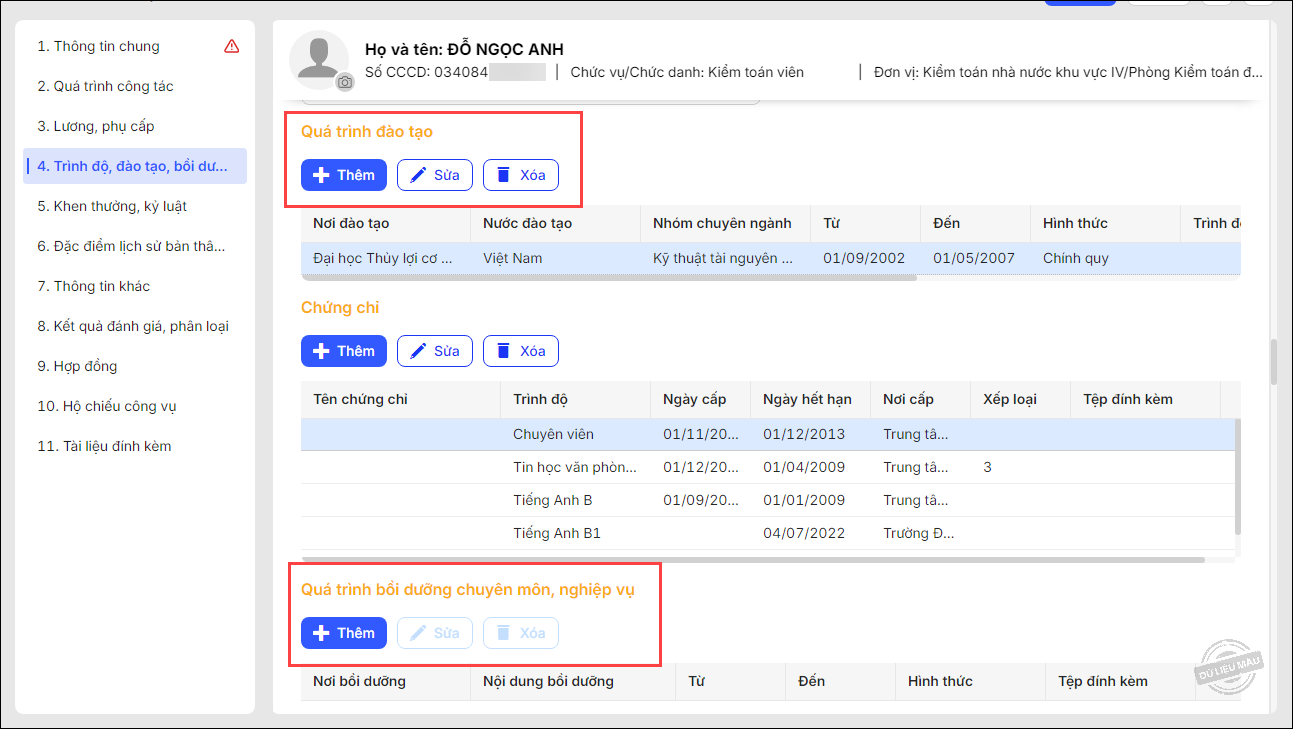1293x729 pixels.
Task: Open Khen thưởng, kỷ luật section
Action: pyautogui.click(x=112, y=206)
